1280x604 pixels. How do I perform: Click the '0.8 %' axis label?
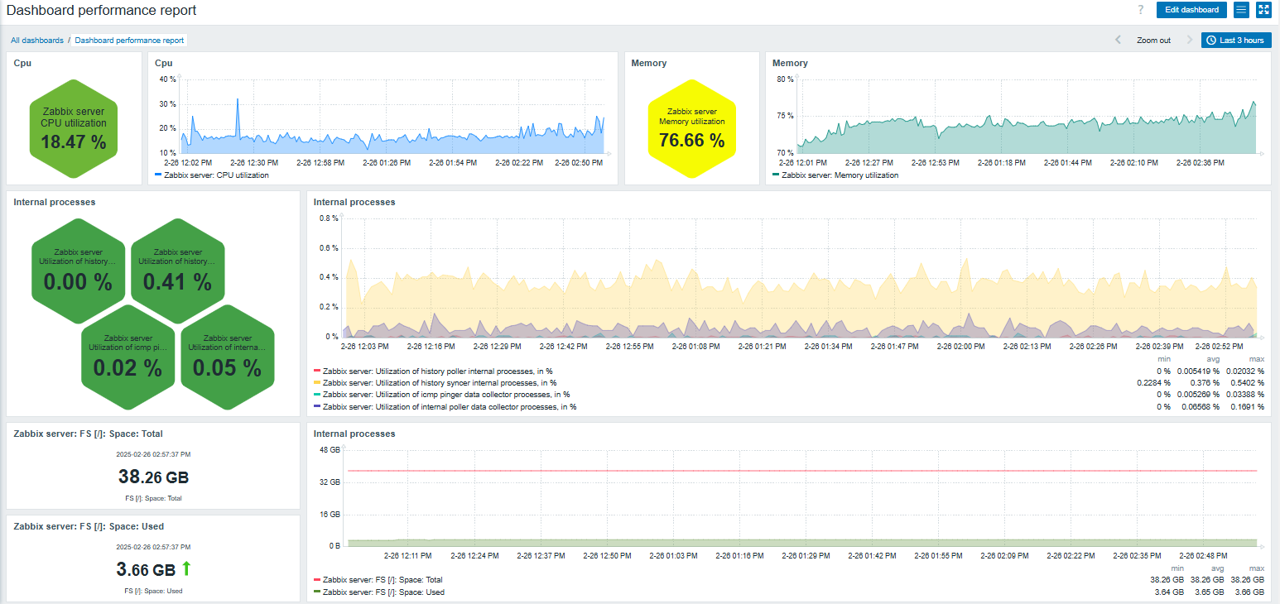328,217
